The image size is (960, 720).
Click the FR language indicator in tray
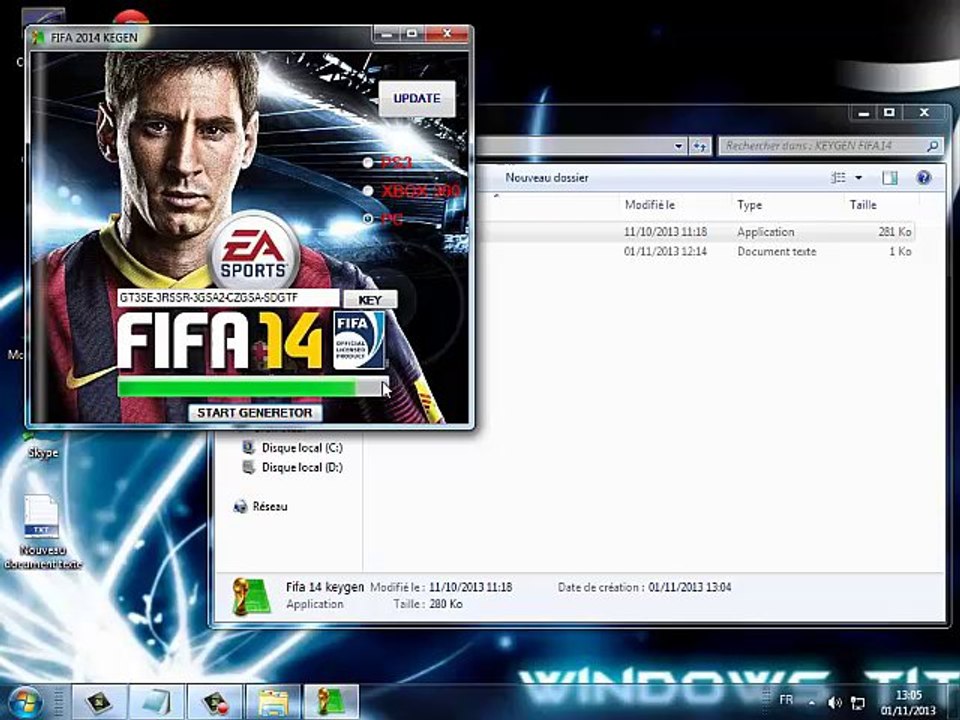click(786, 699)
